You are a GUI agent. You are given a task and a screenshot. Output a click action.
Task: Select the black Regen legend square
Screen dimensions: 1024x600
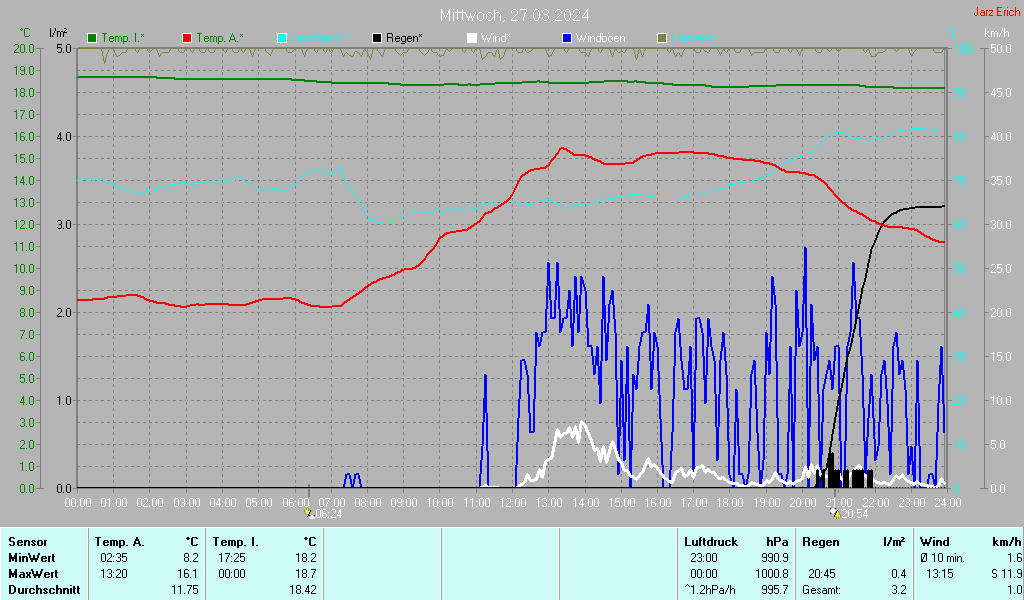tap(377, 39)
